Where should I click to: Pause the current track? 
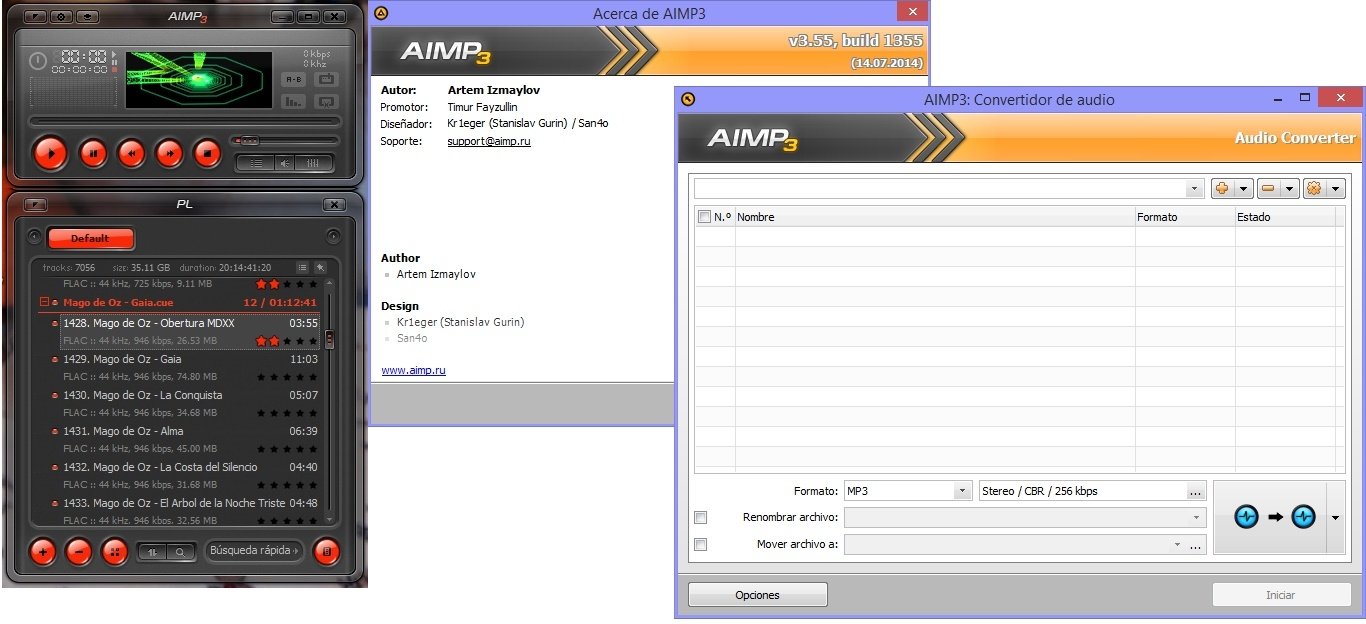[x=93, y=153]
